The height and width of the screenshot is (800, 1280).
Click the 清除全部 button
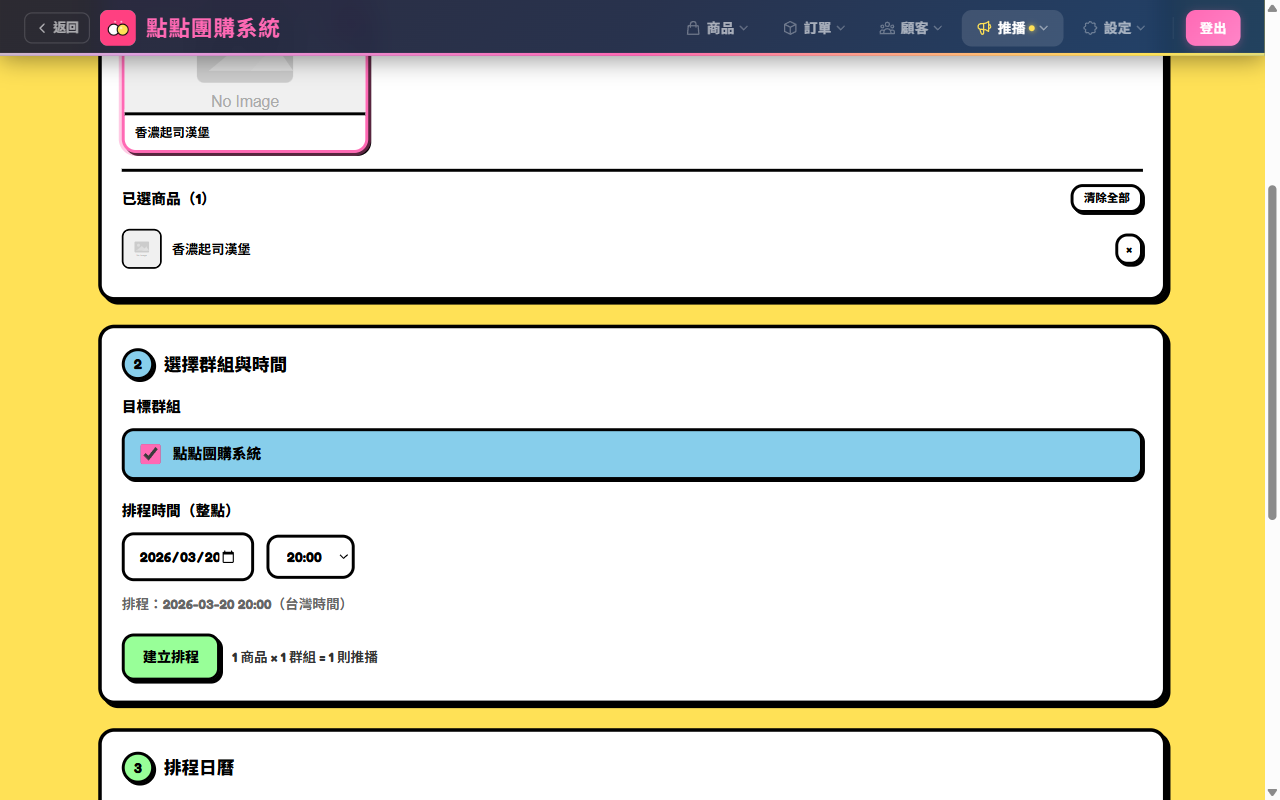[1106, 198]
